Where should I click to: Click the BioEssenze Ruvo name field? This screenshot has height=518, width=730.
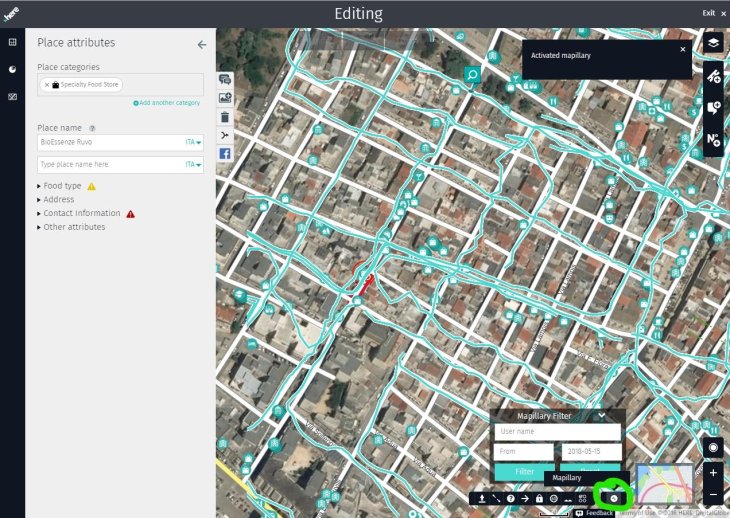click(120, 142)
